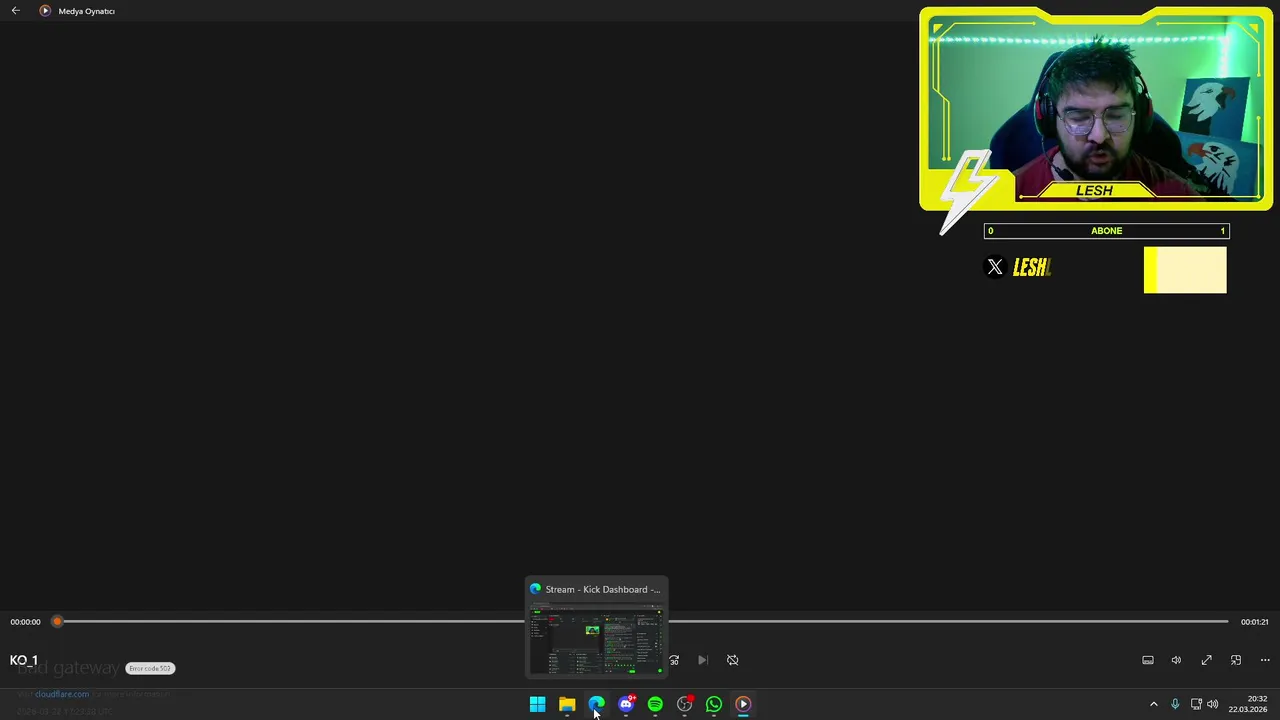Go back with the arrow in Media Player
1280x720 pixels.
[x=16, y=11]
